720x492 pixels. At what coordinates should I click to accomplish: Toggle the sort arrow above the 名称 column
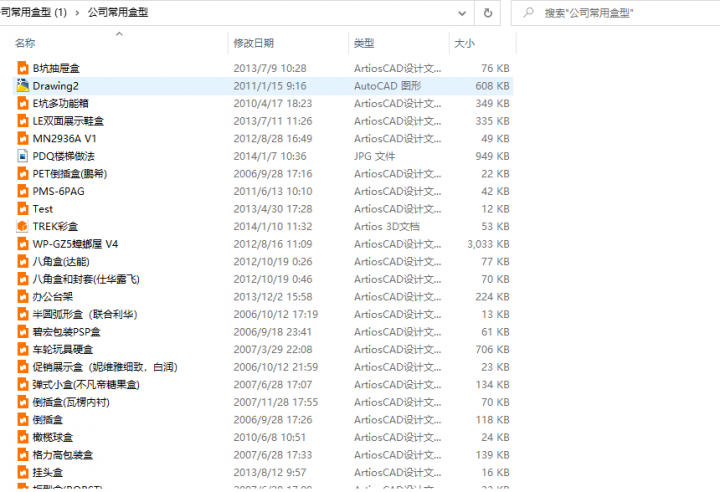click(119, 34)
